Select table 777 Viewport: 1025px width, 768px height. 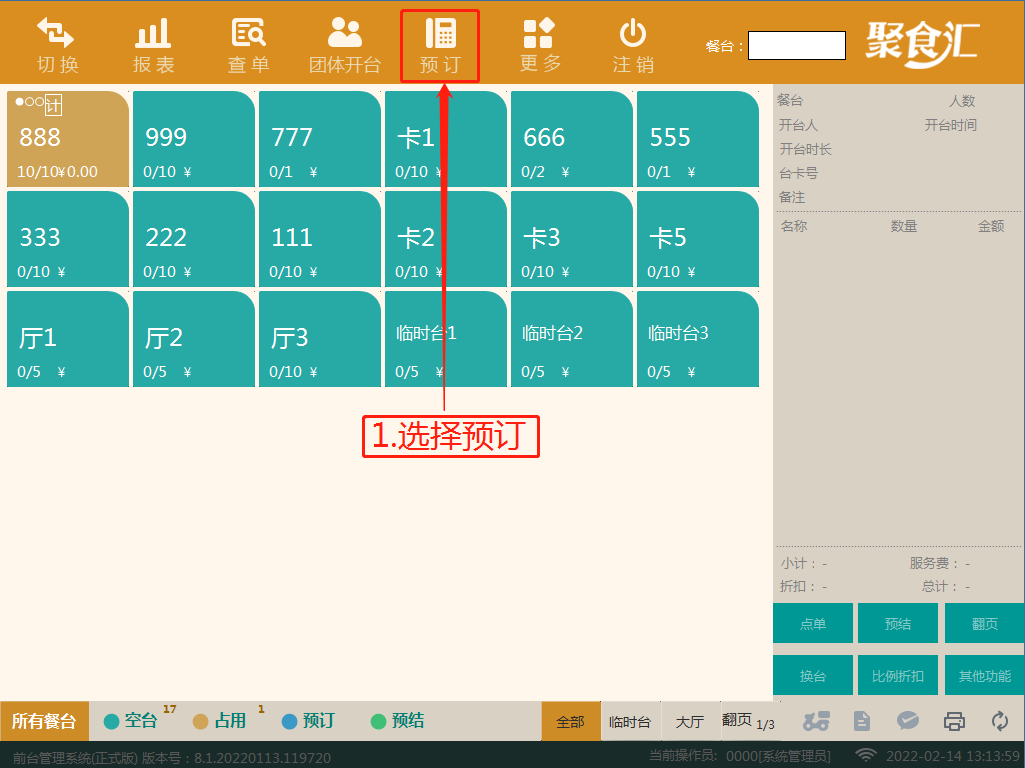320,139
